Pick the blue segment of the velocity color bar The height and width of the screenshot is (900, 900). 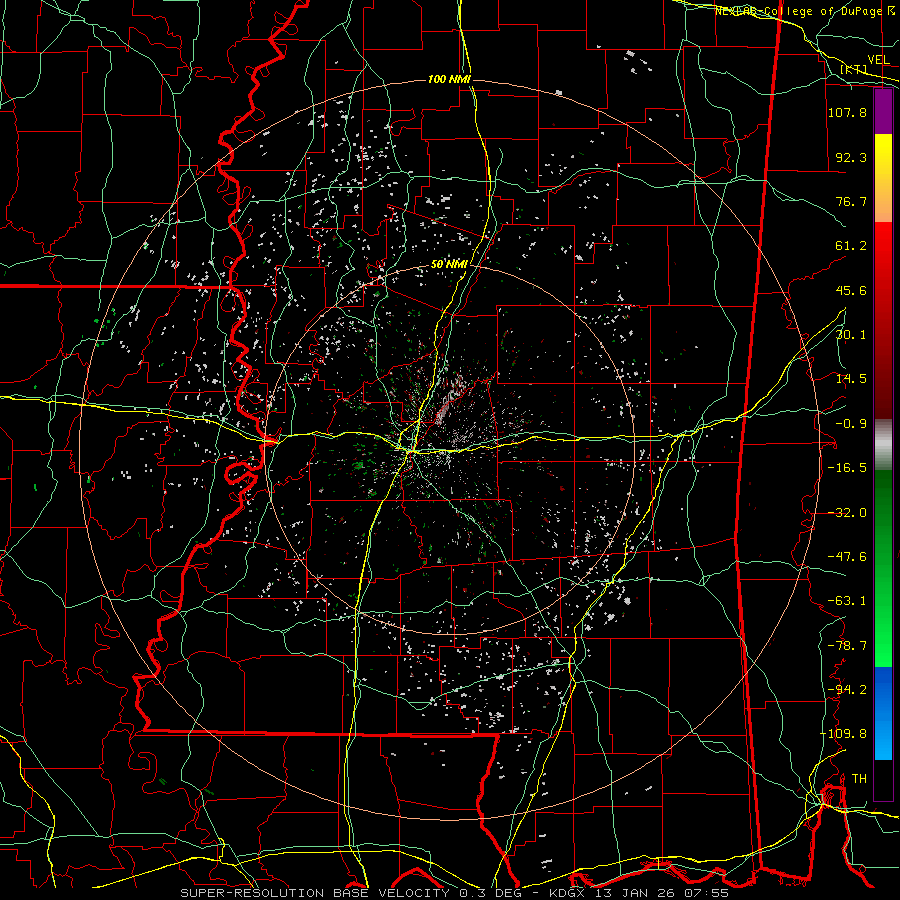[883, 713]
